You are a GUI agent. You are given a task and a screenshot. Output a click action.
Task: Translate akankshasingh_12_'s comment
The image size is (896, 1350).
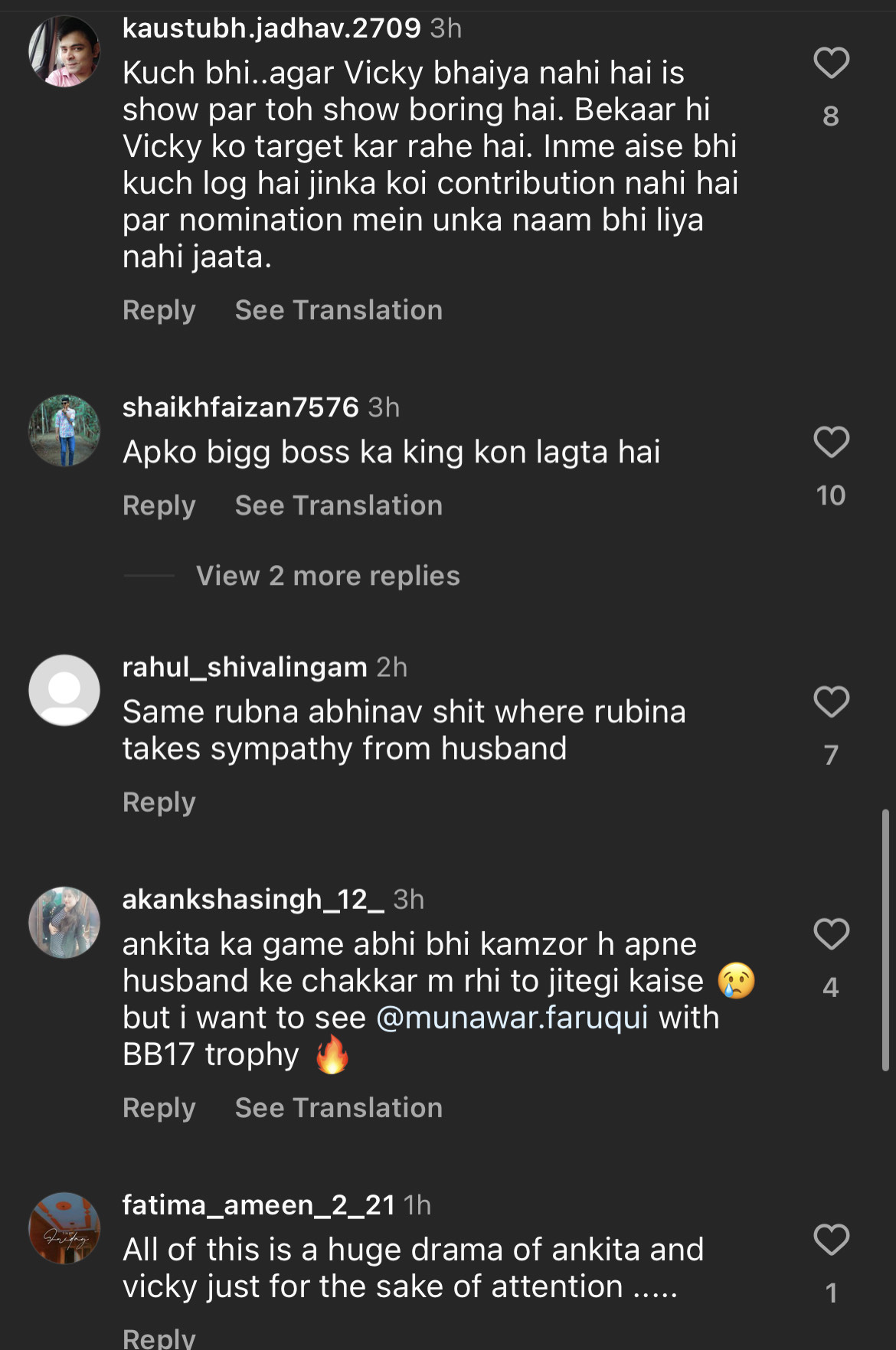(x=338, y=1108)
